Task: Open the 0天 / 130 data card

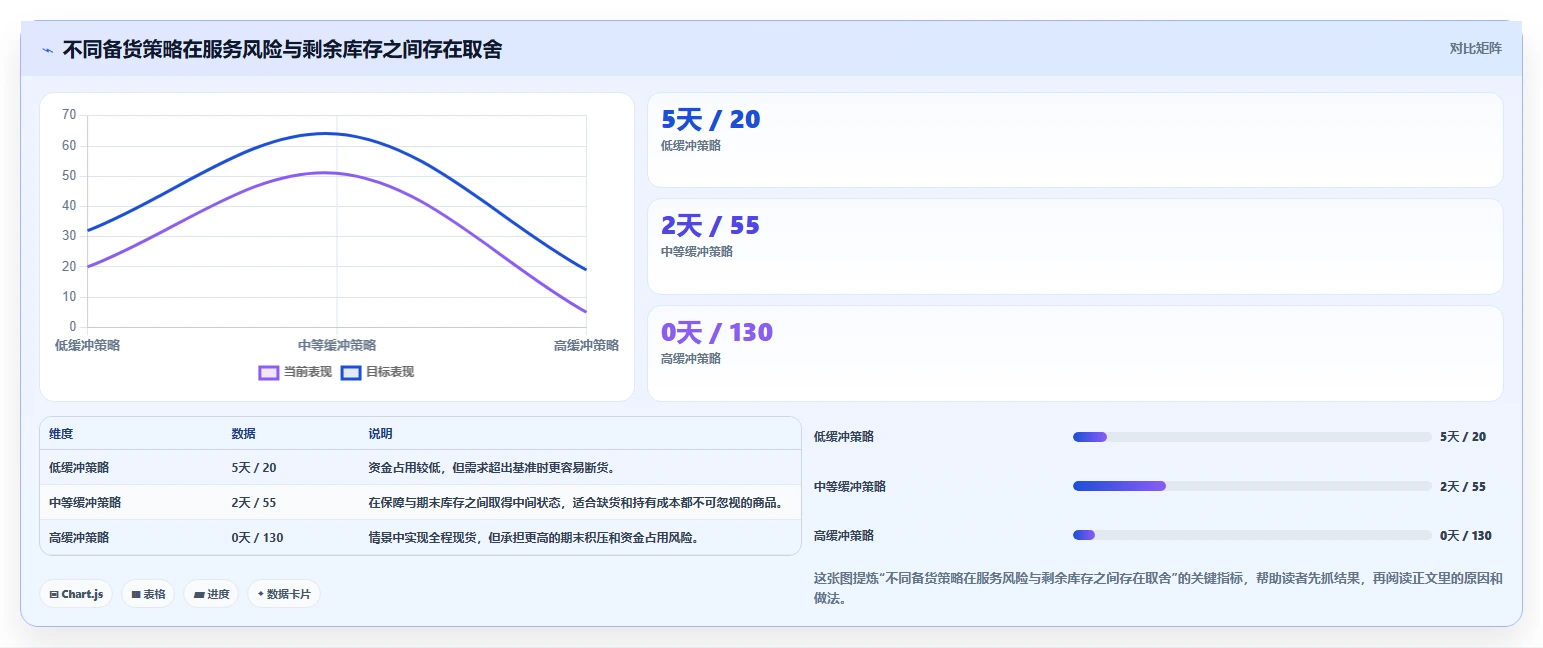Action: [1075, 353]
